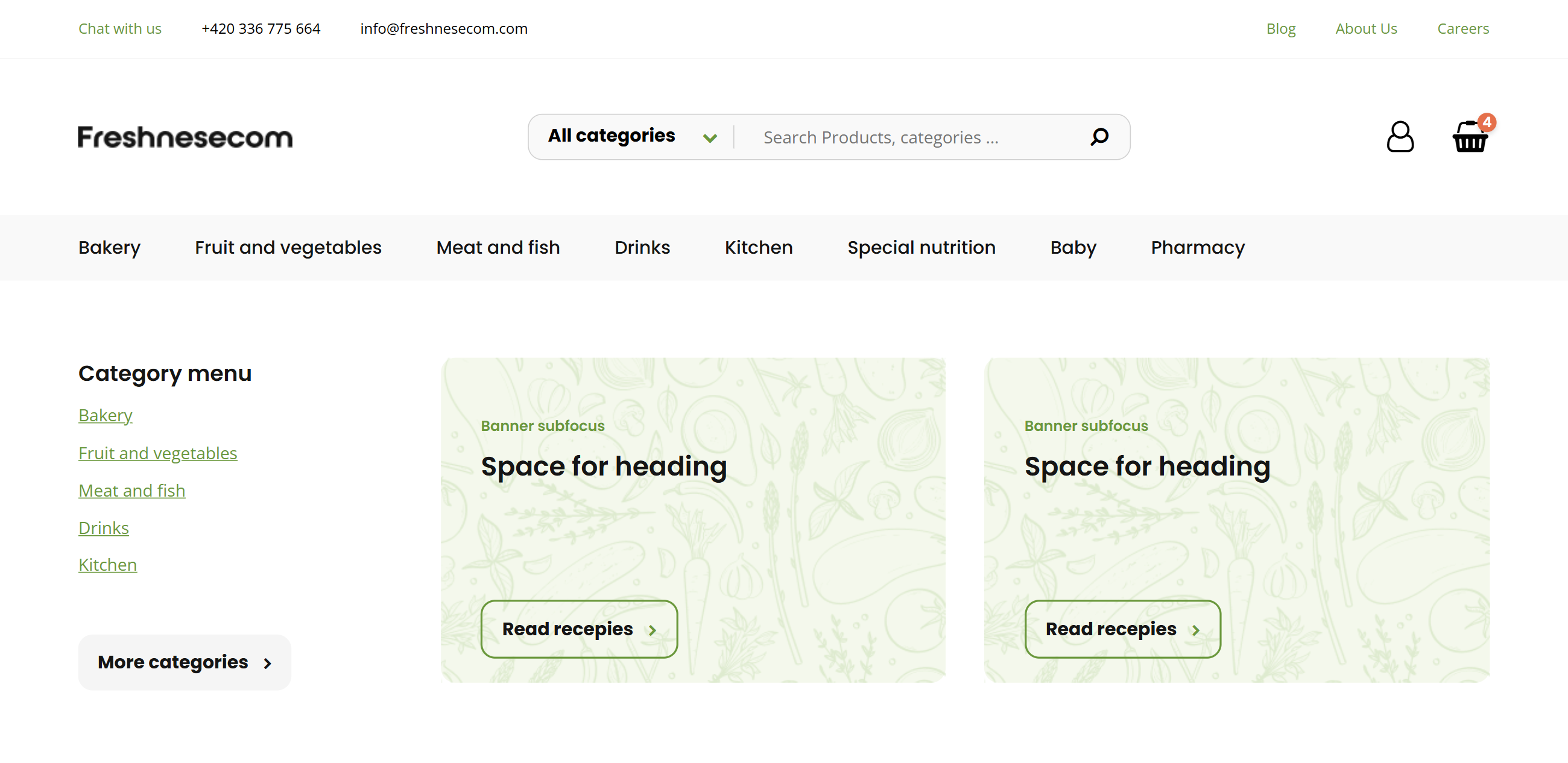Screen dimensions: 1568x763
Task: Click the magnifier search icon
Action: 1099,137
